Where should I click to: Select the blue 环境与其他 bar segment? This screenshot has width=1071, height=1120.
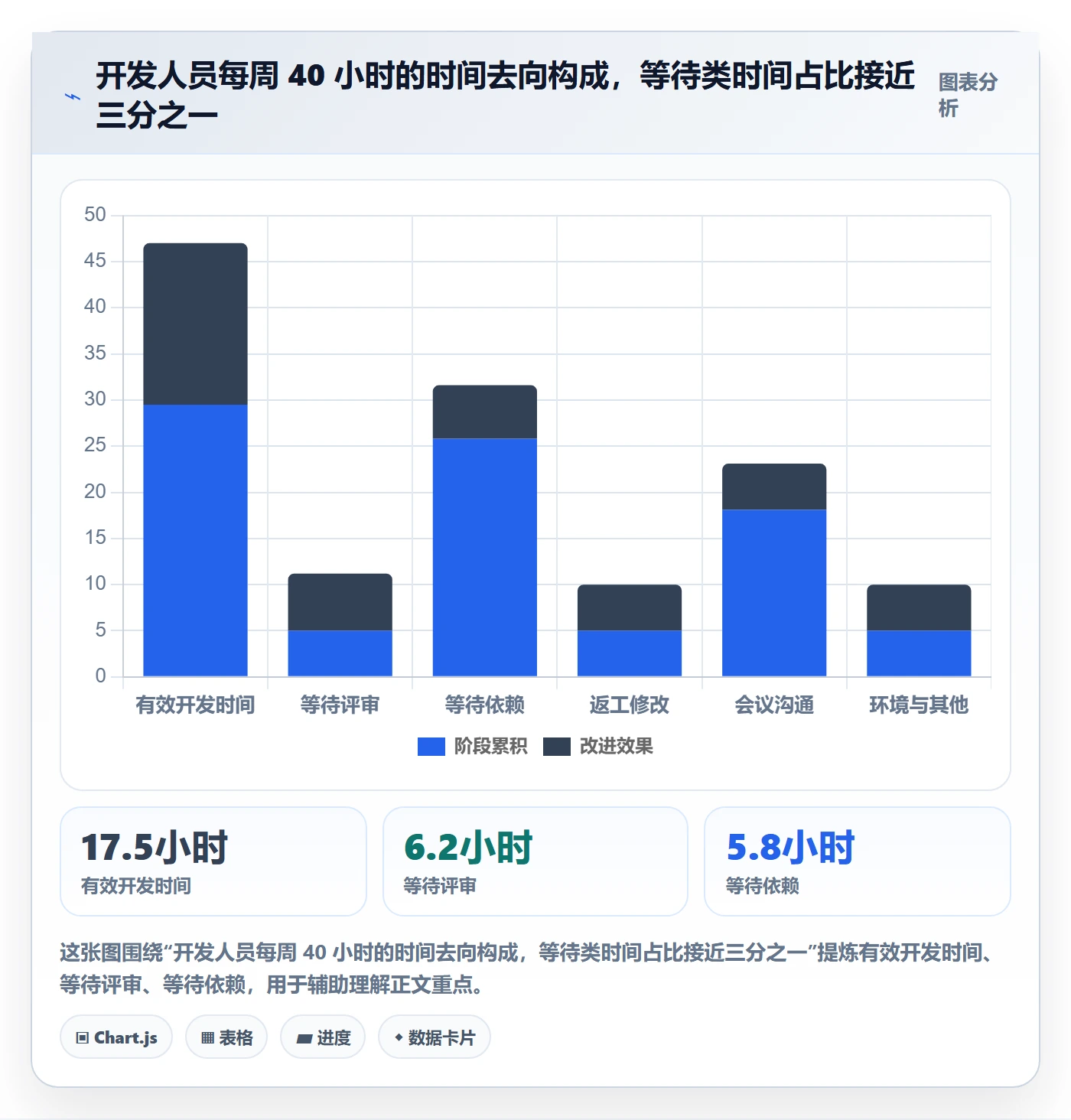tap(919, 653)
